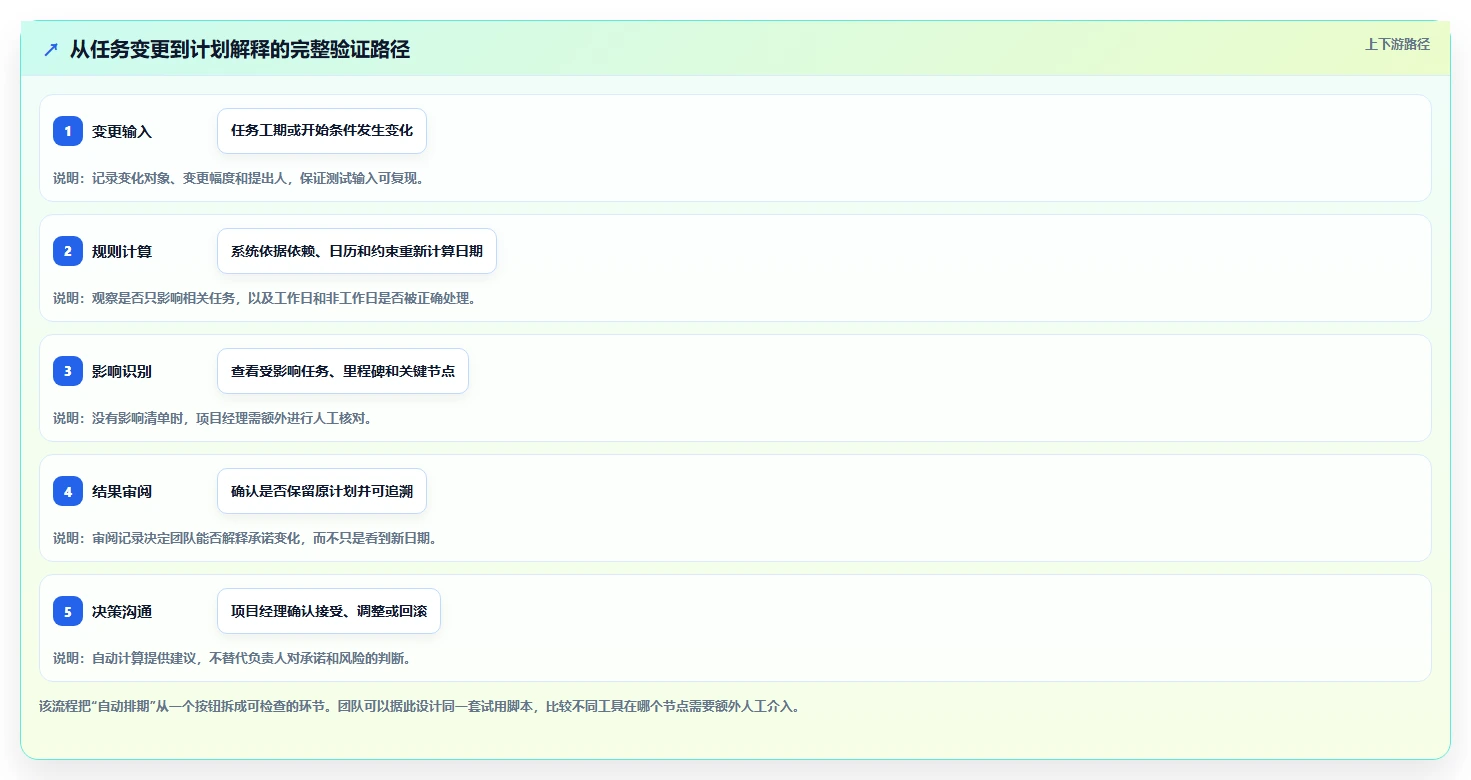Select the step 2 number badge
1471x780 pixels.
(x=68, y=251)
